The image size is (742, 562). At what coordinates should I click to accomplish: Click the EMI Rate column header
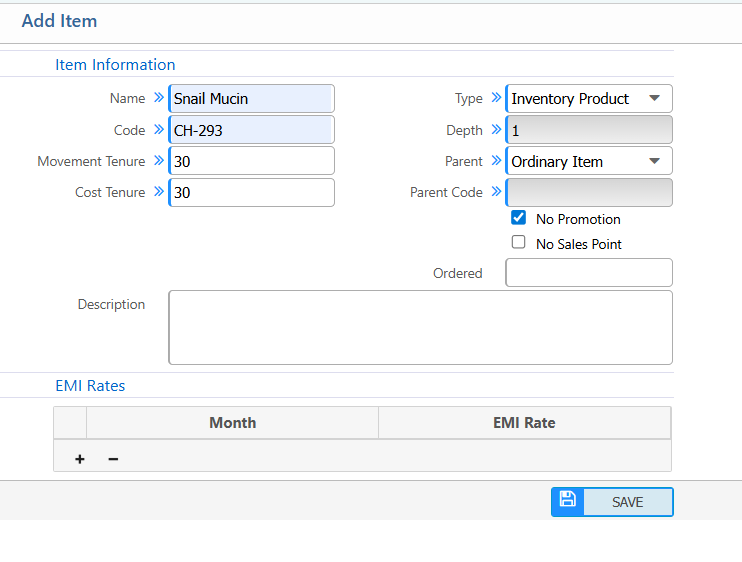pos(524,423)
